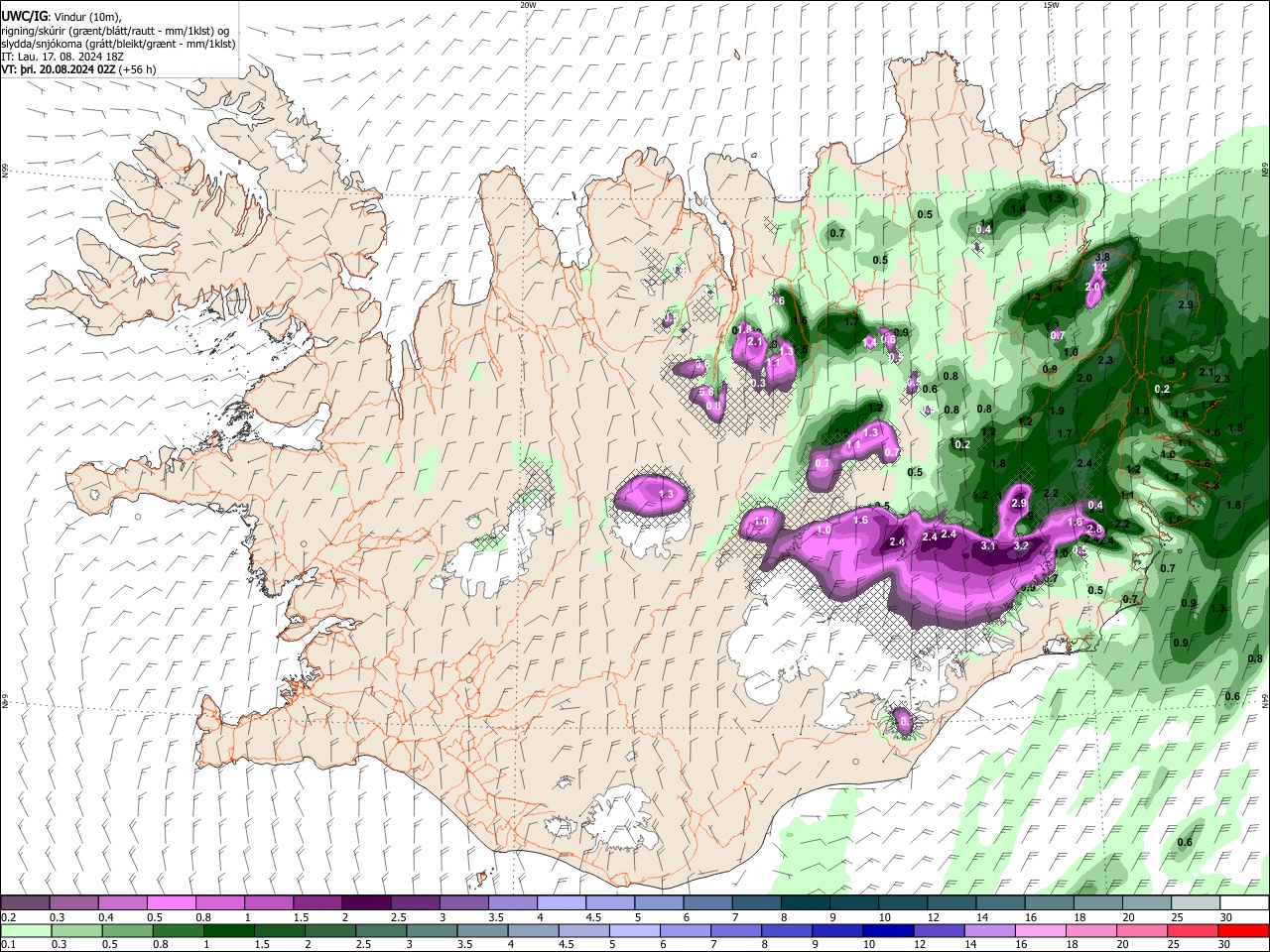Image resolution: width=1270 pixels, height=952 pixels.
Task: Pick the pale grey 25 swatch on the upper scale
Action: tap(1197, 902)
